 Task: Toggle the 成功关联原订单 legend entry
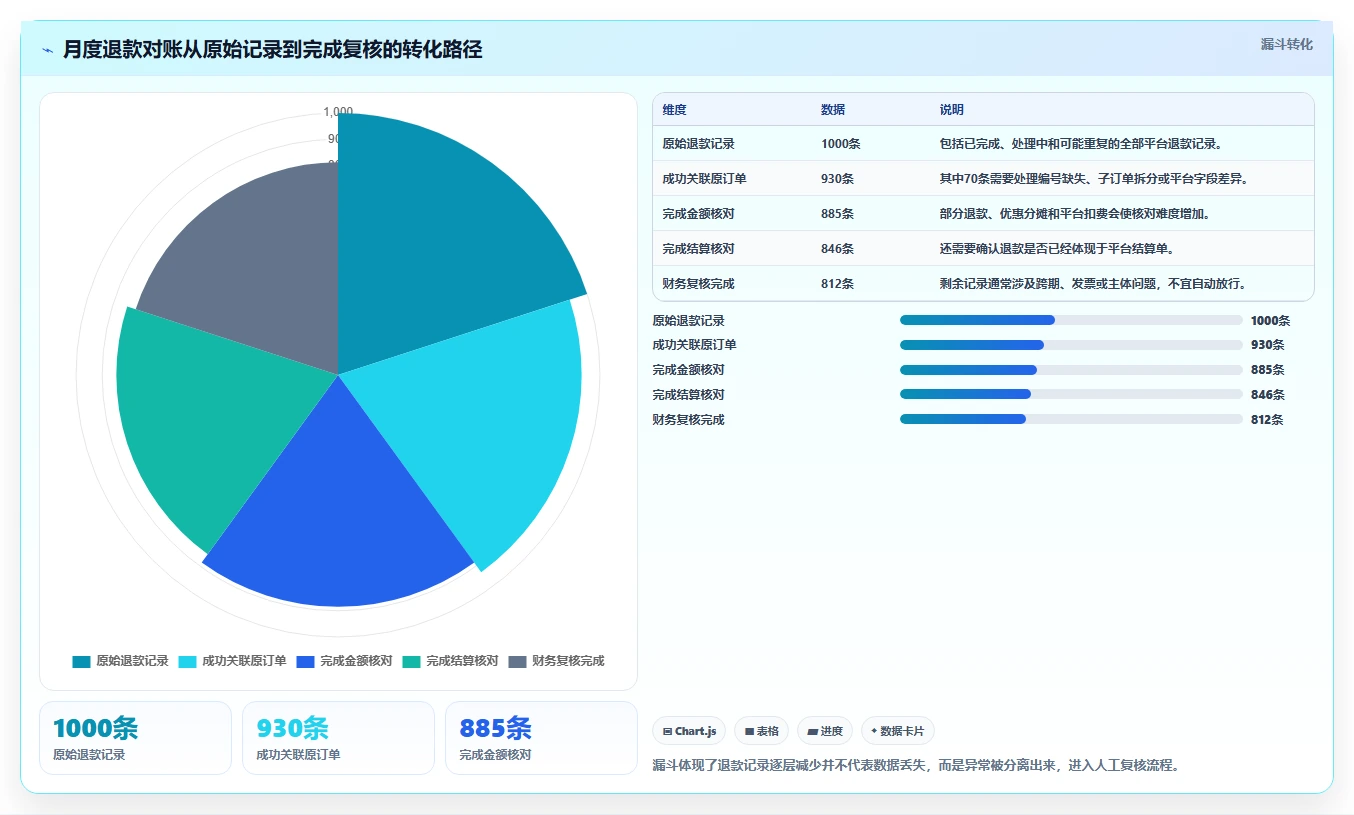233,661
